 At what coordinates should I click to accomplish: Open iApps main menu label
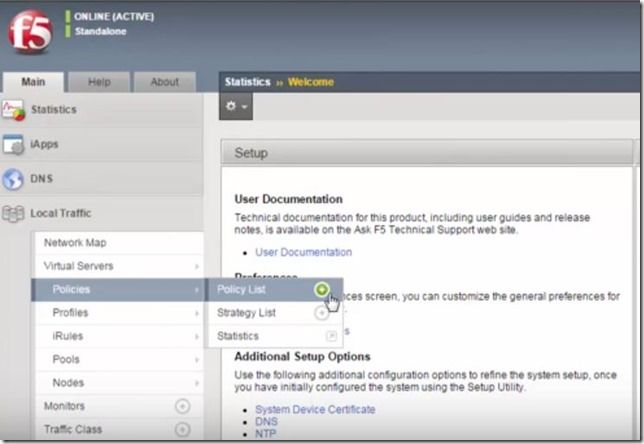click(44, 144)
